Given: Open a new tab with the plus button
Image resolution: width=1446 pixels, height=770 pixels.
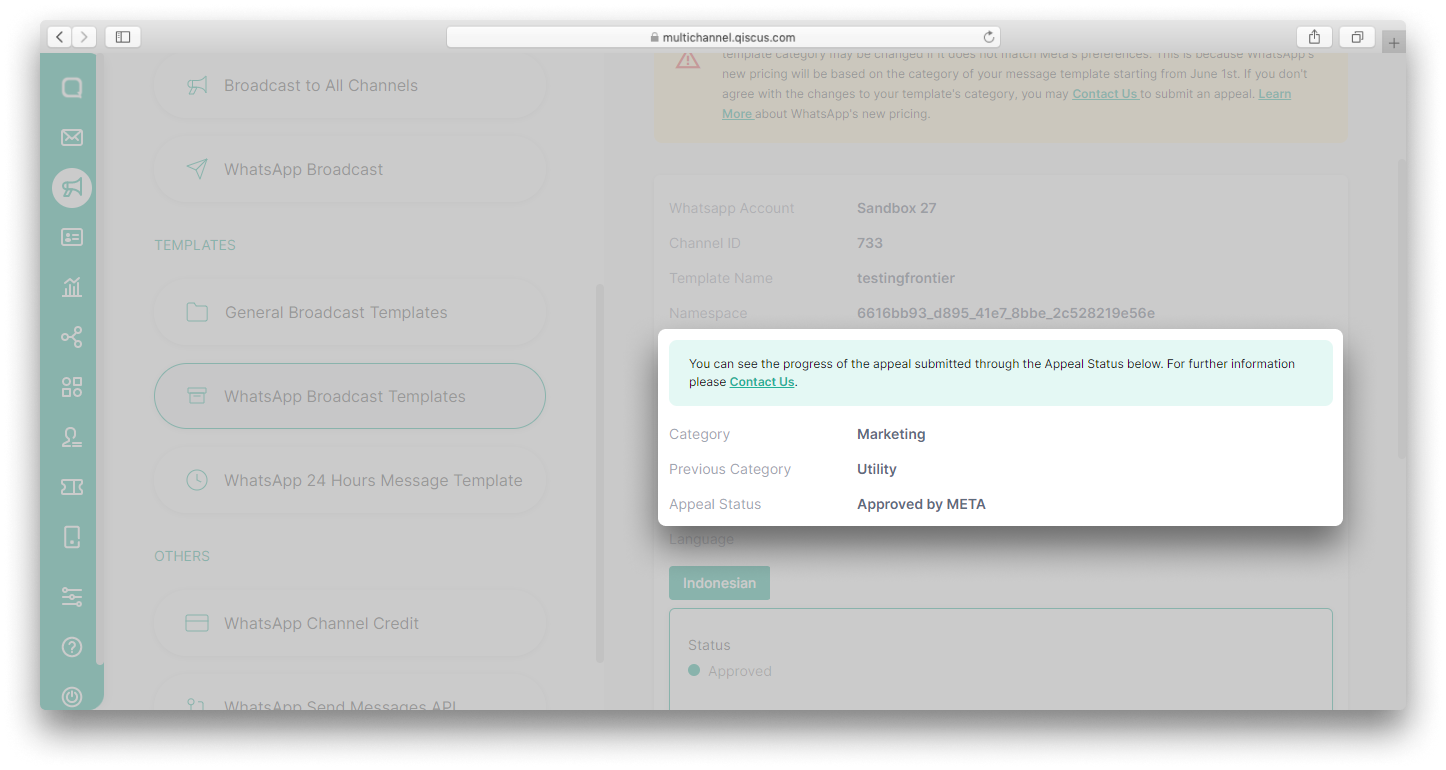Looking at the screenshot, I should (1395, 42).
